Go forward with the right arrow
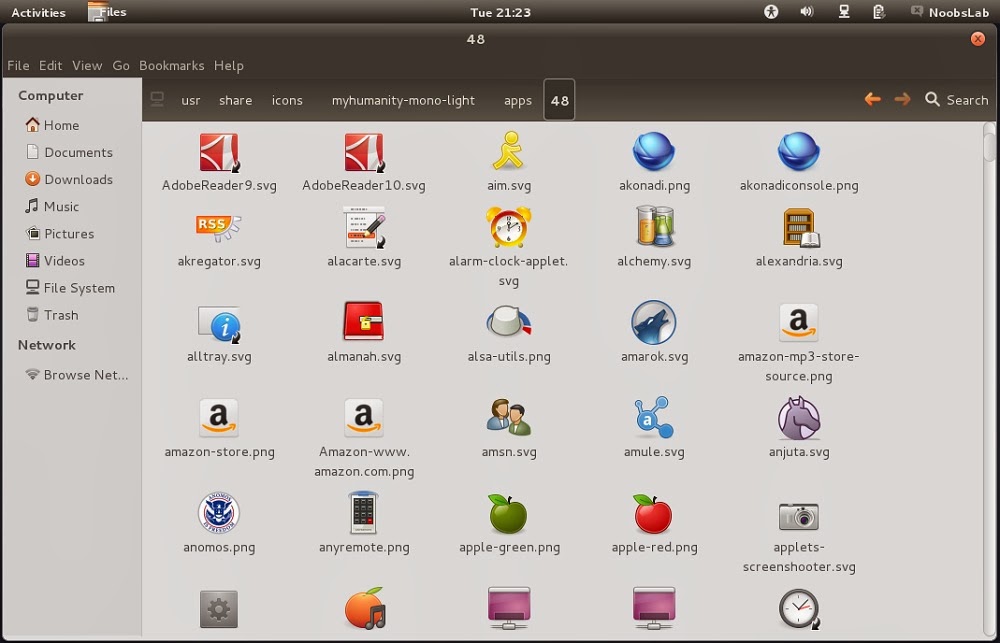Screen dimensions: 1000x643 (902, 100)
